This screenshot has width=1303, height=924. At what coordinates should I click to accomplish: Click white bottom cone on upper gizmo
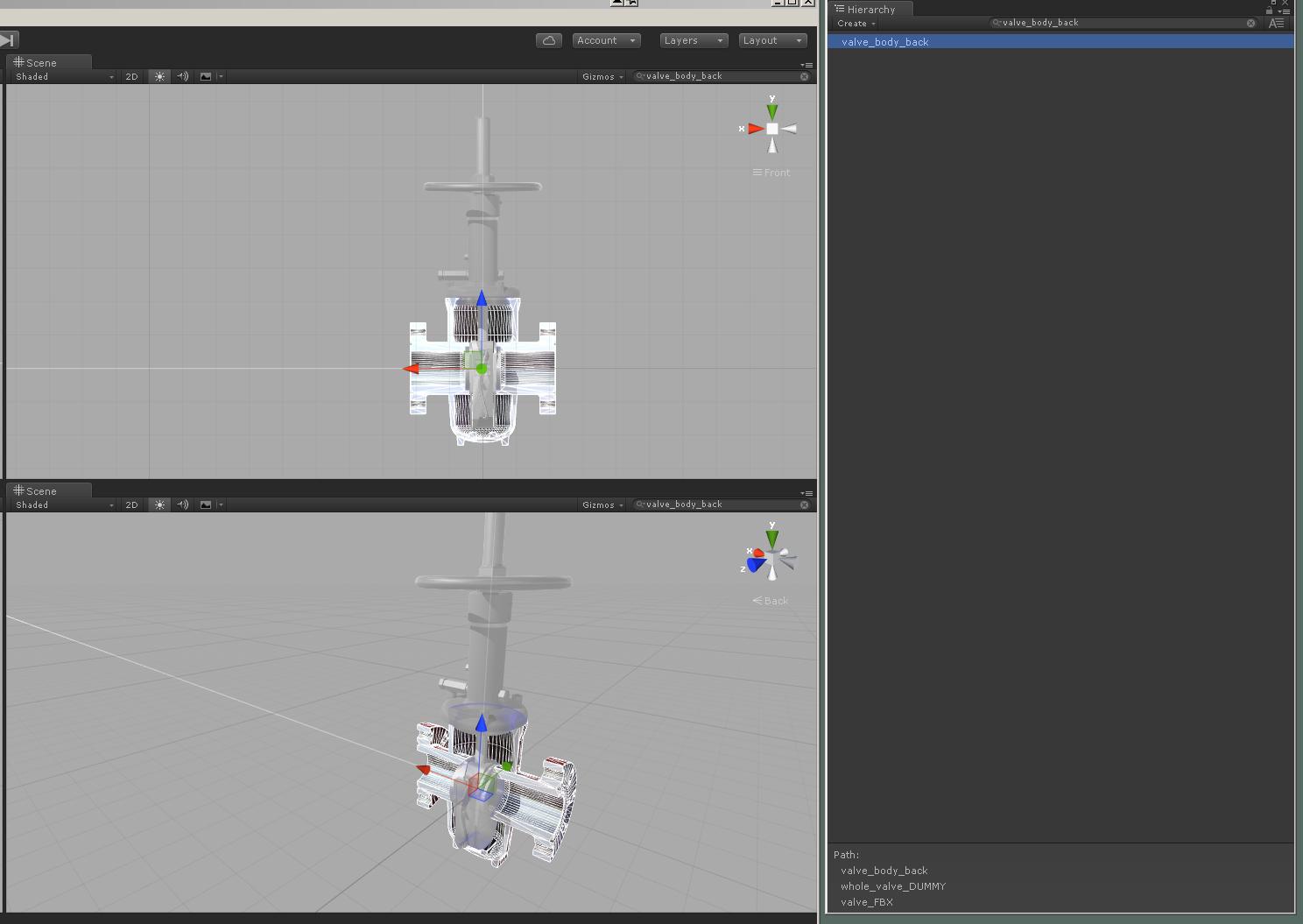point(772,145)
